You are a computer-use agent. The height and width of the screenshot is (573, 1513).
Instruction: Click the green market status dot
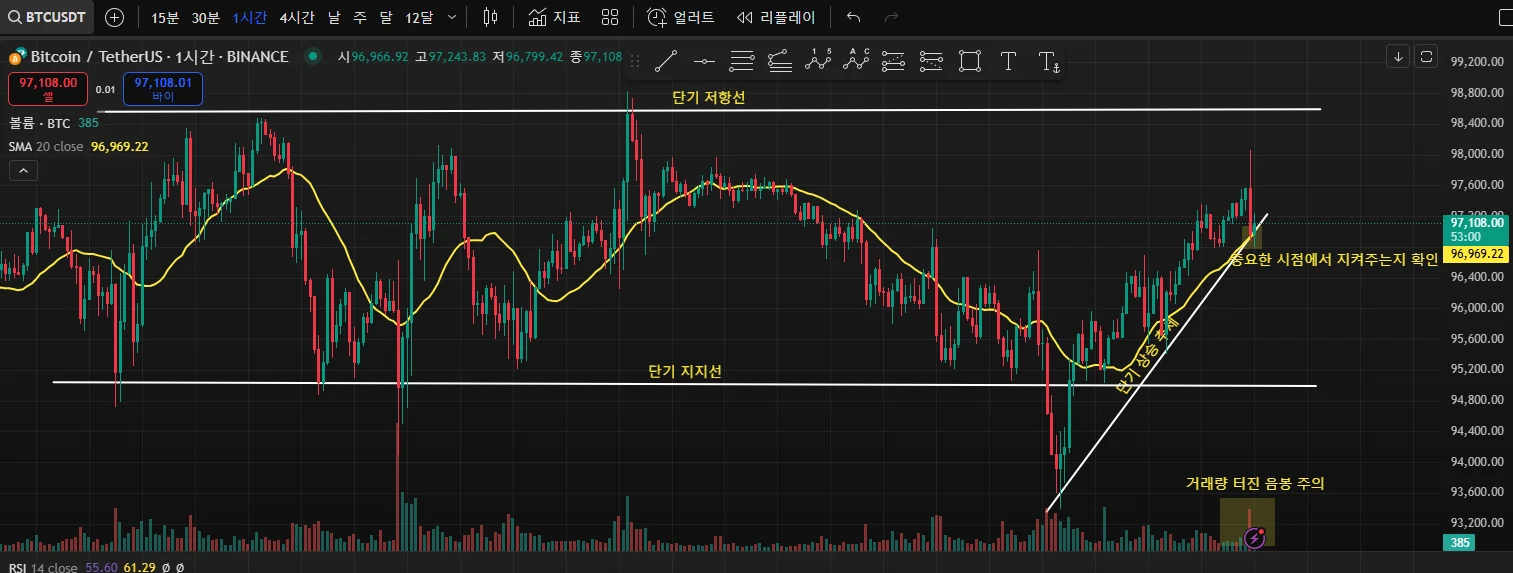313,56
